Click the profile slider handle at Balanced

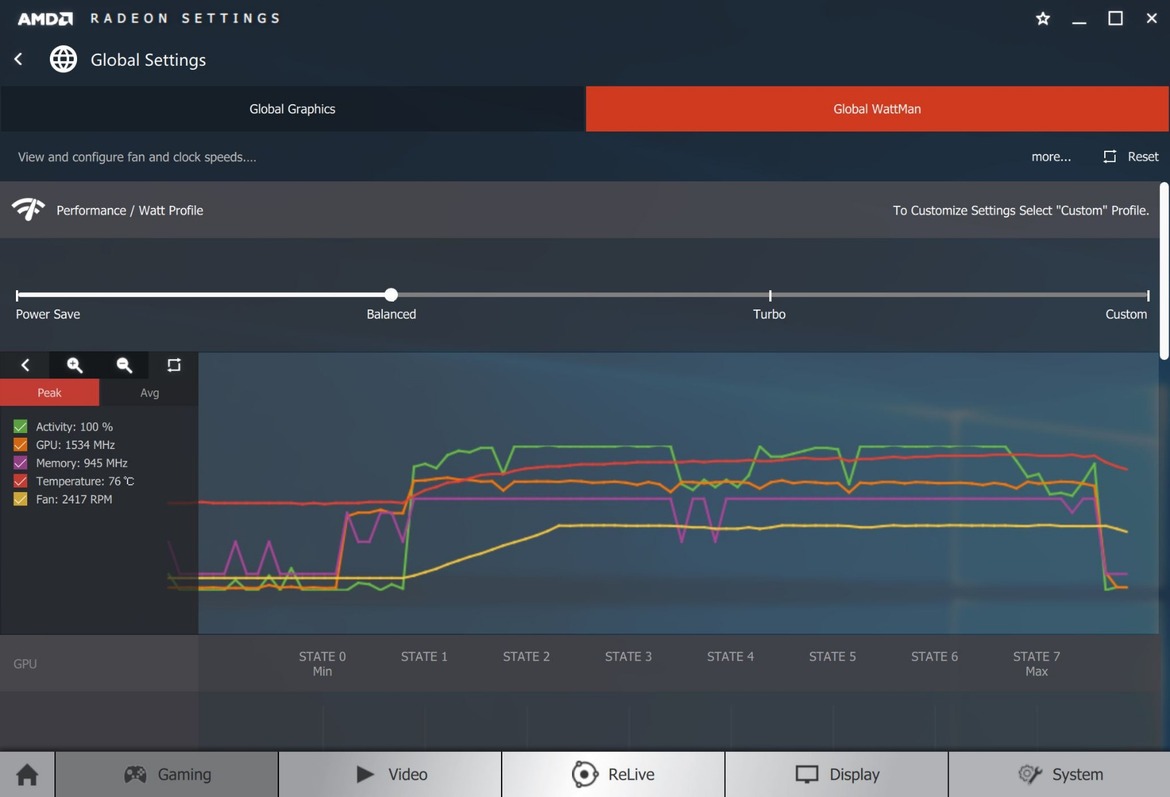391,295
